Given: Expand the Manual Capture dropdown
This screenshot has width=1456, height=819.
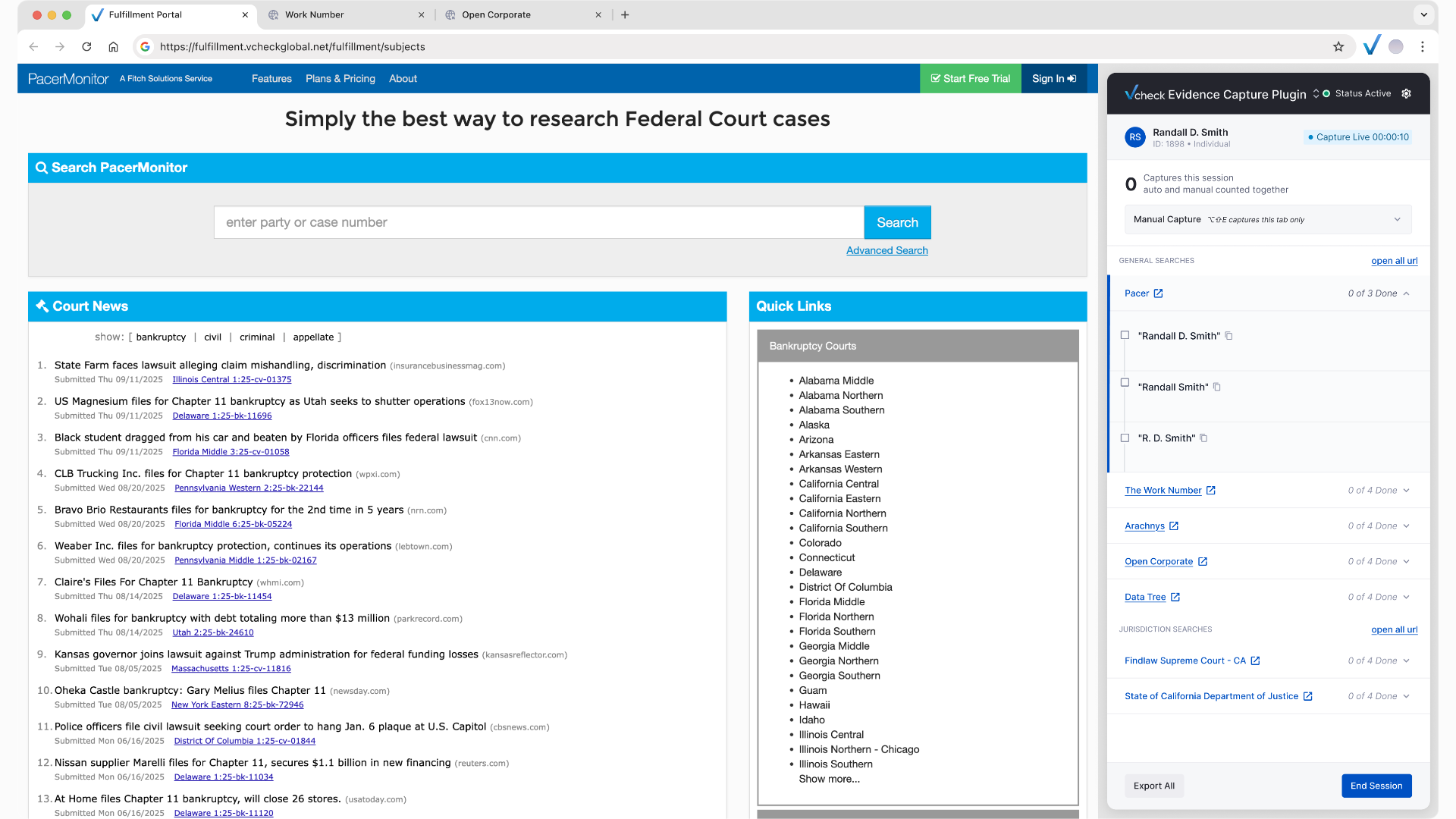Looking at the screenshot, I should 1268,220.
